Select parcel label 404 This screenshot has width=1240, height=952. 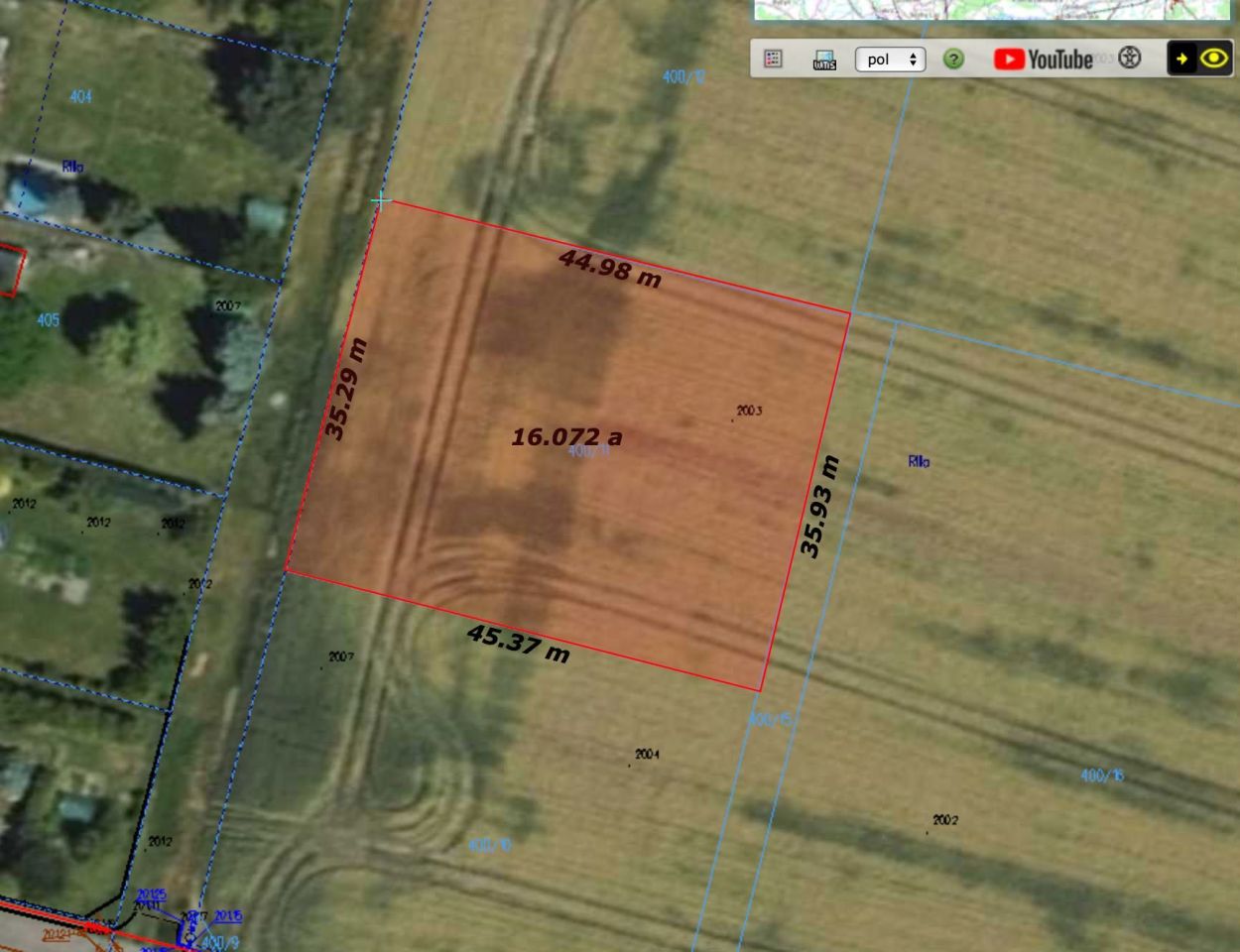(x=80, y=96)
